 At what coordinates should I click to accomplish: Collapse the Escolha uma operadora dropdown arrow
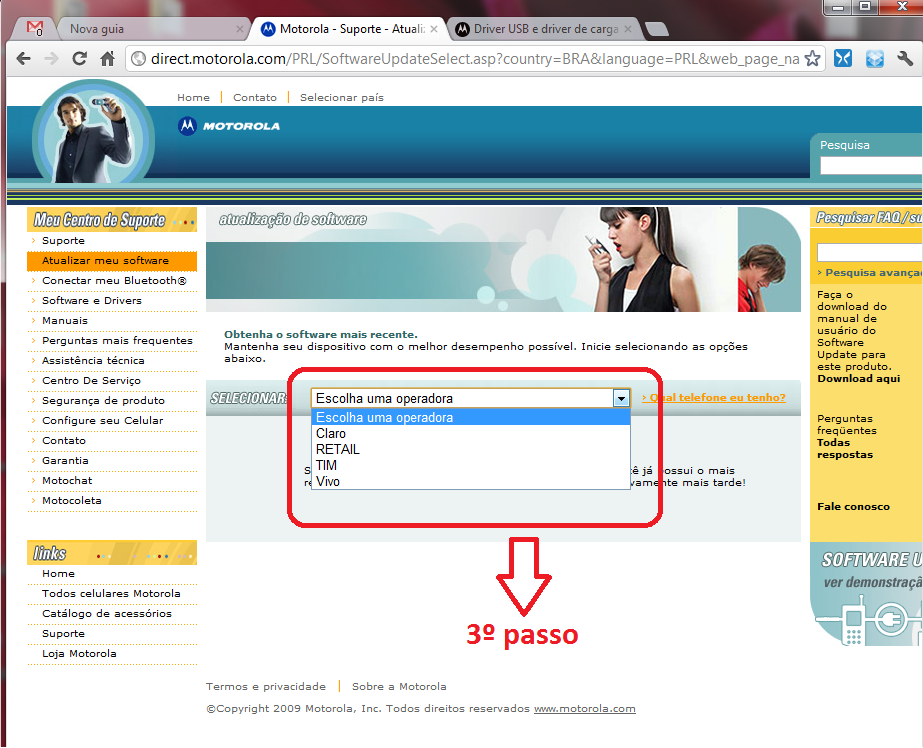(621, 398)
